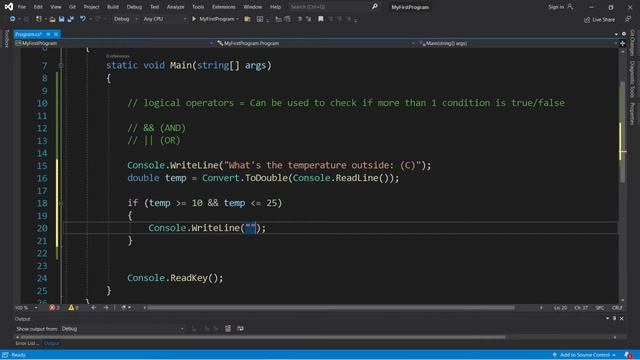Collapse the Main method outlining toggle
Viewport: 640px width, 360px height.
(61, 65)
